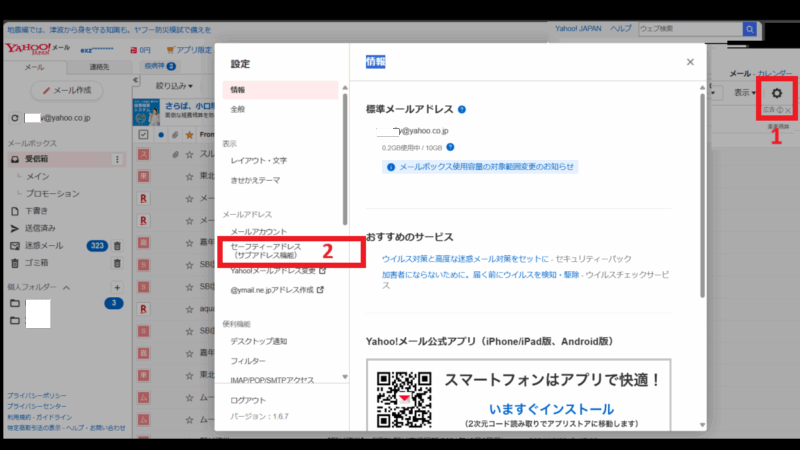Click the content pane vertical scrollbar

(702, 195)
